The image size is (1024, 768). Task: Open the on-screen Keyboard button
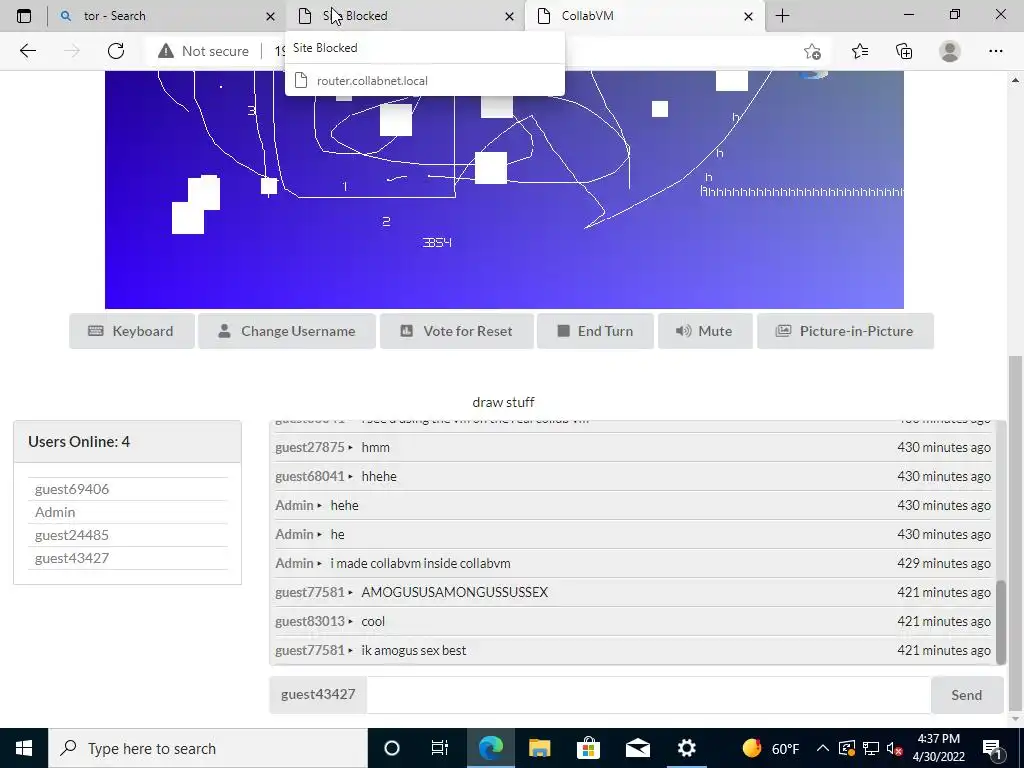click(x=132, y=331)
